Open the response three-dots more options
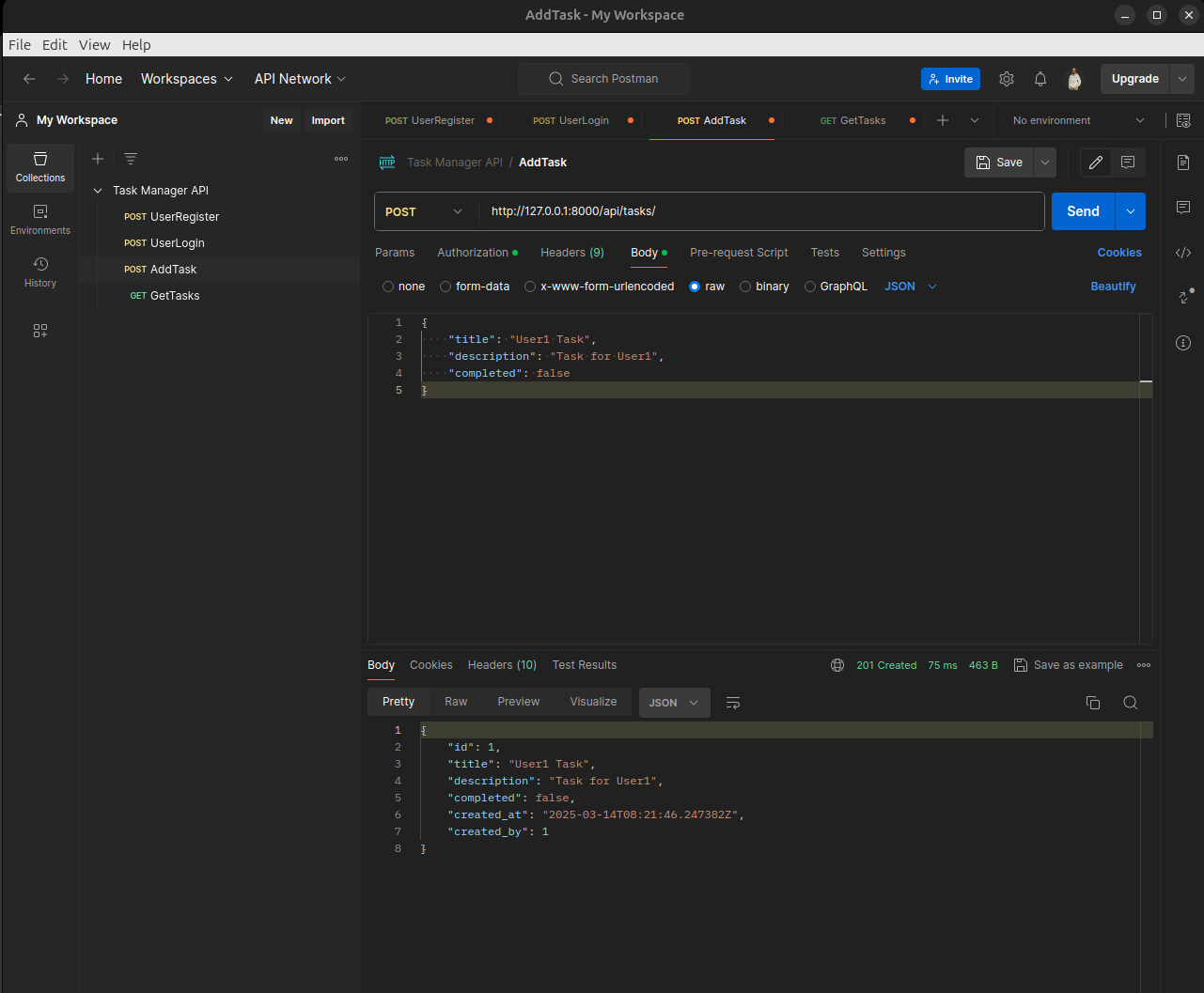1204x993 pixels. (x=1144, y=665)
